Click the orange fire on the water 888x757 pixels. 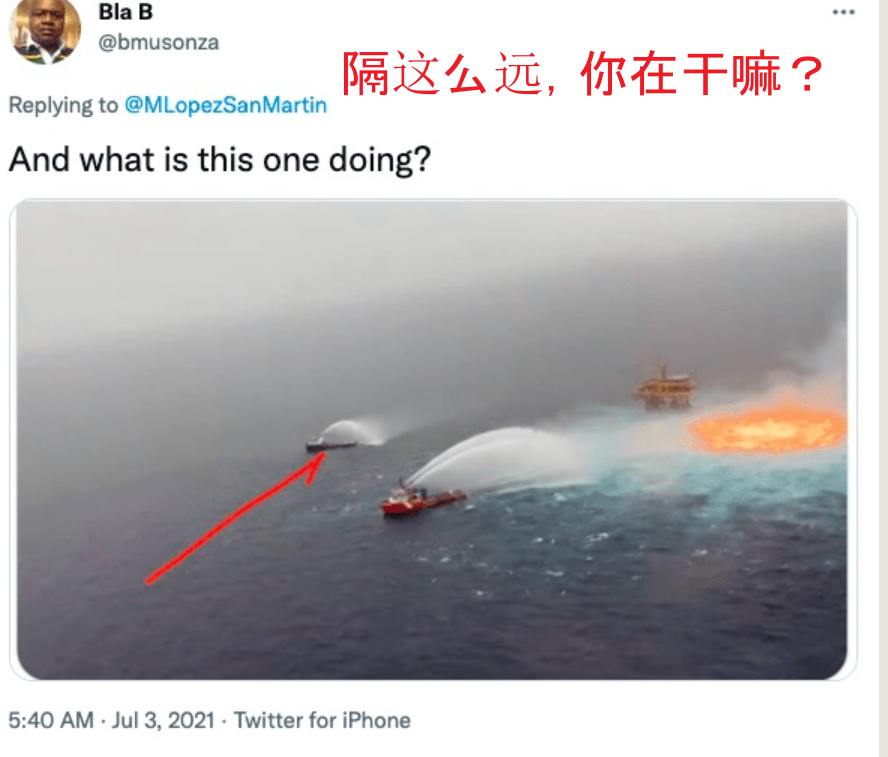[x=768, y=430]
